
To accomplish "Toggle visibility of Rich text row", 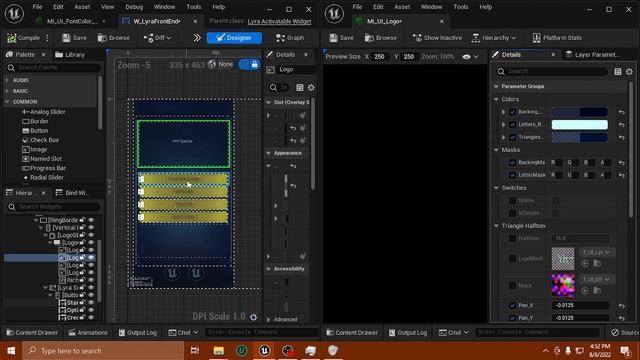I will click(x=91, y=280).
